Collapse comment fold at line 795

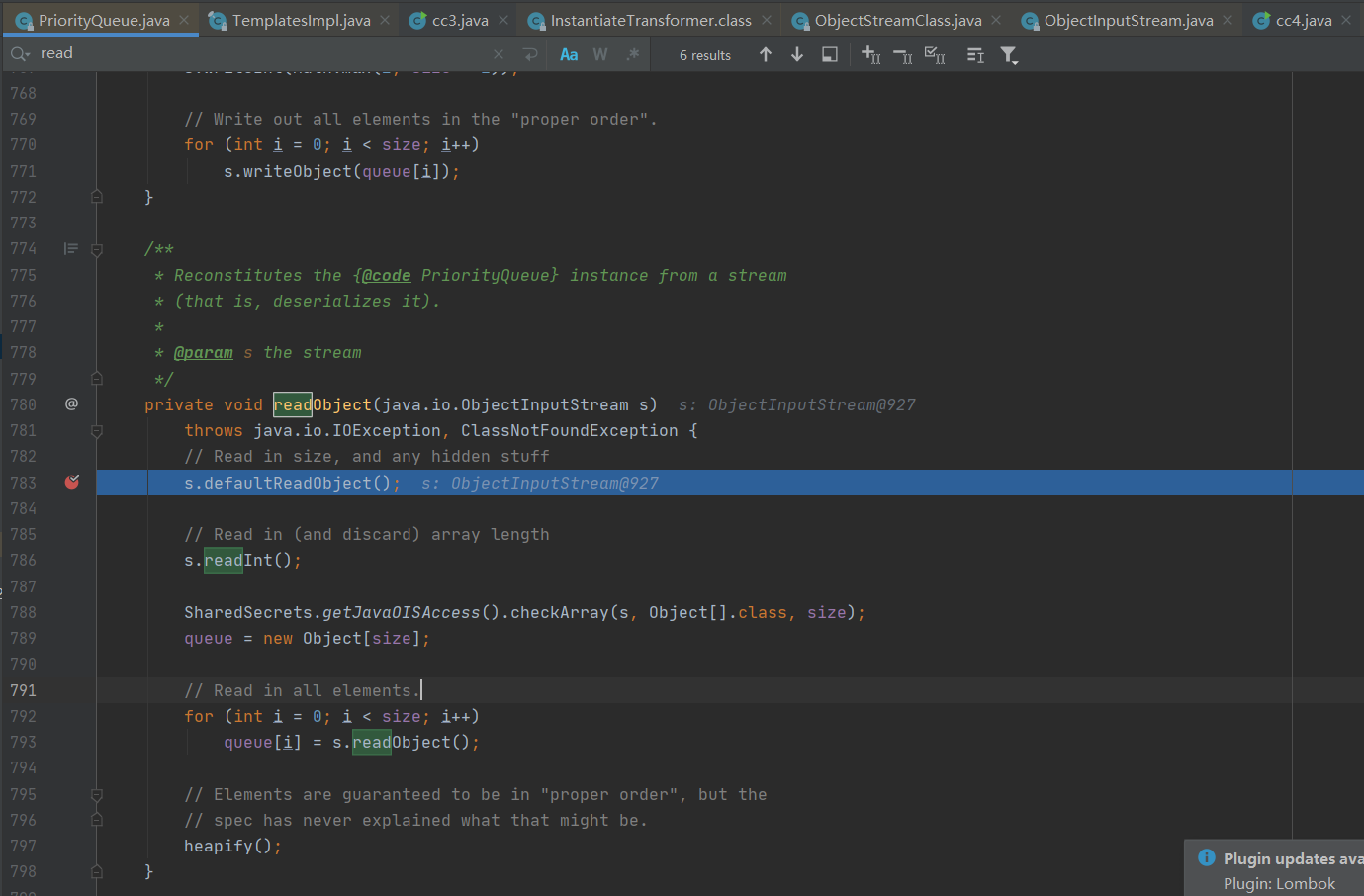click(97, 794)
